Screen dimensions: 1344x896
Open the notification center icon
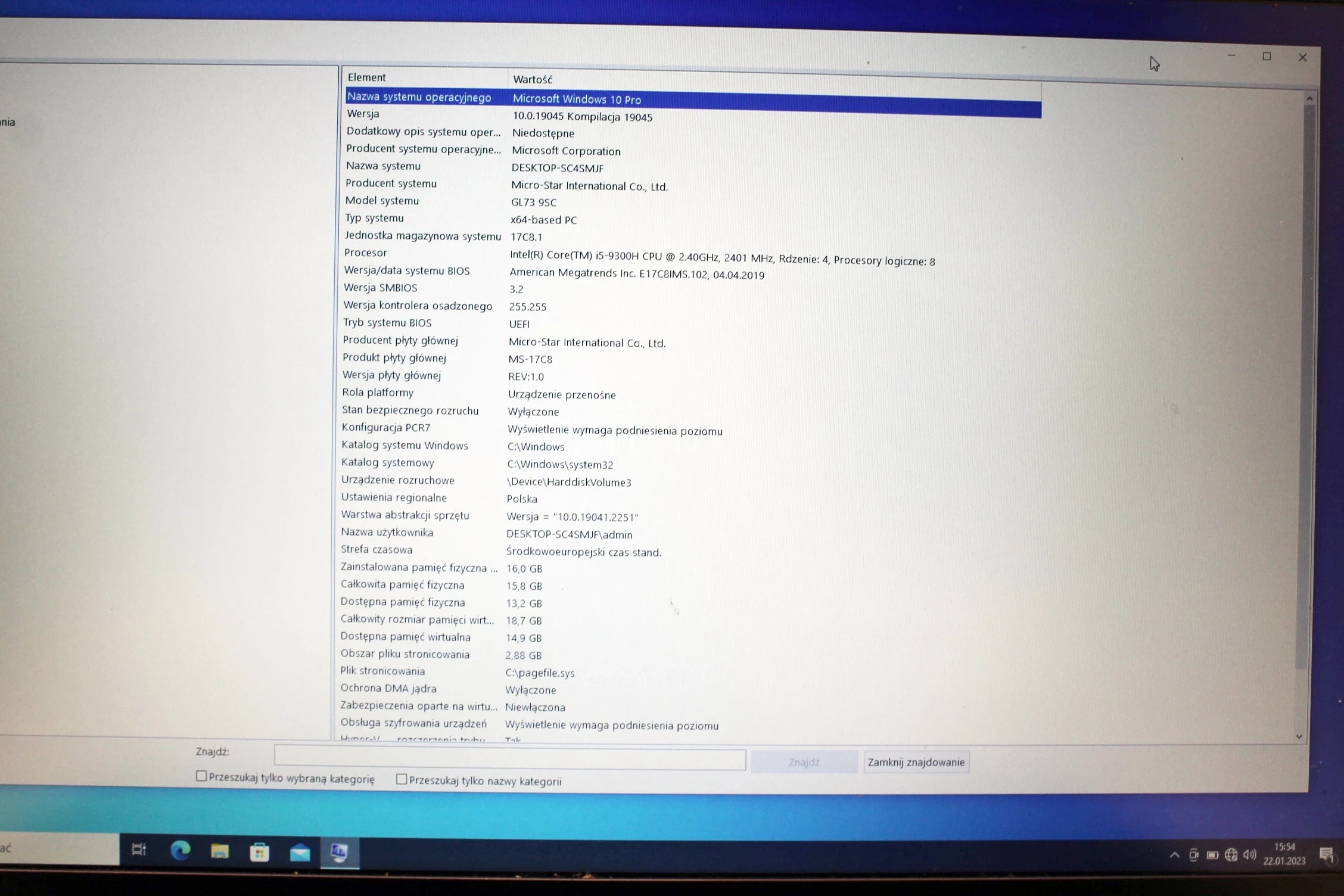tap(1326, 855)
